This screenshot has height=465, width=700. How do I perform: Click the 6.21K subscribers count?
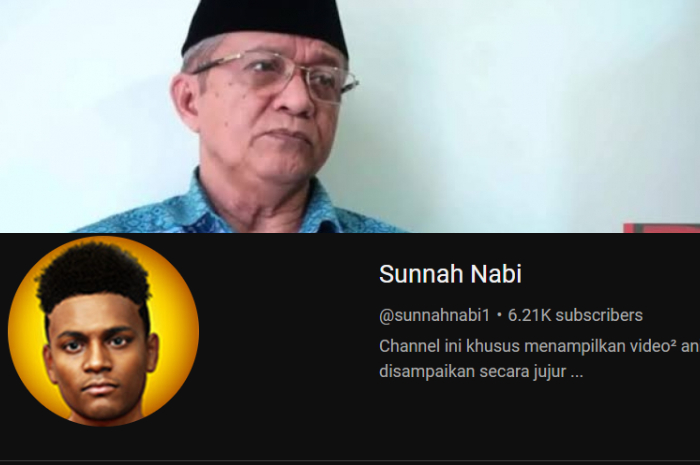[575, 315]
